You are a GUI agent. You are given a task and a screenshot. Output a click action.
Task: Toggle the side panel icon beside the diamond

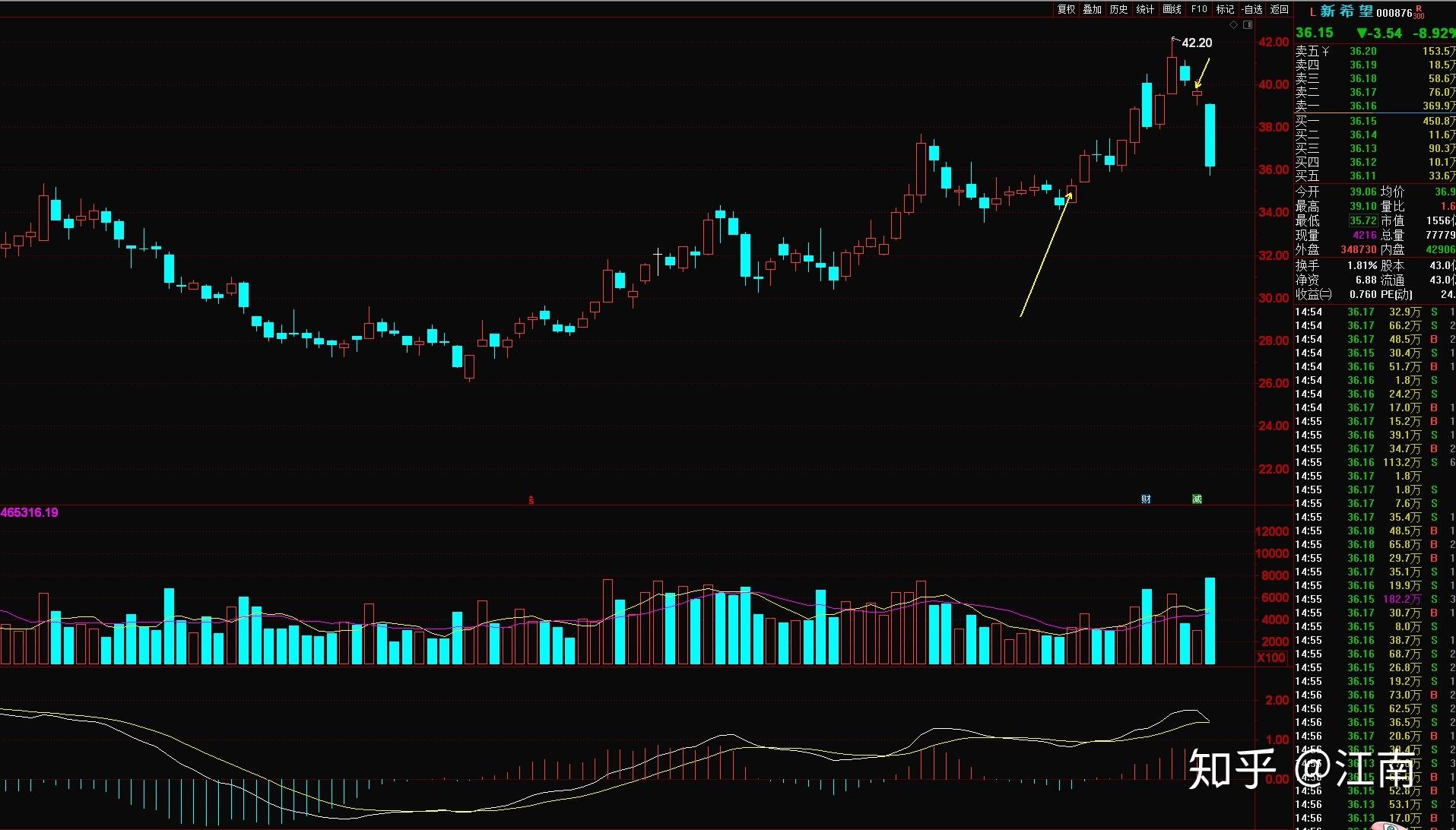(x=1248, y=25)
